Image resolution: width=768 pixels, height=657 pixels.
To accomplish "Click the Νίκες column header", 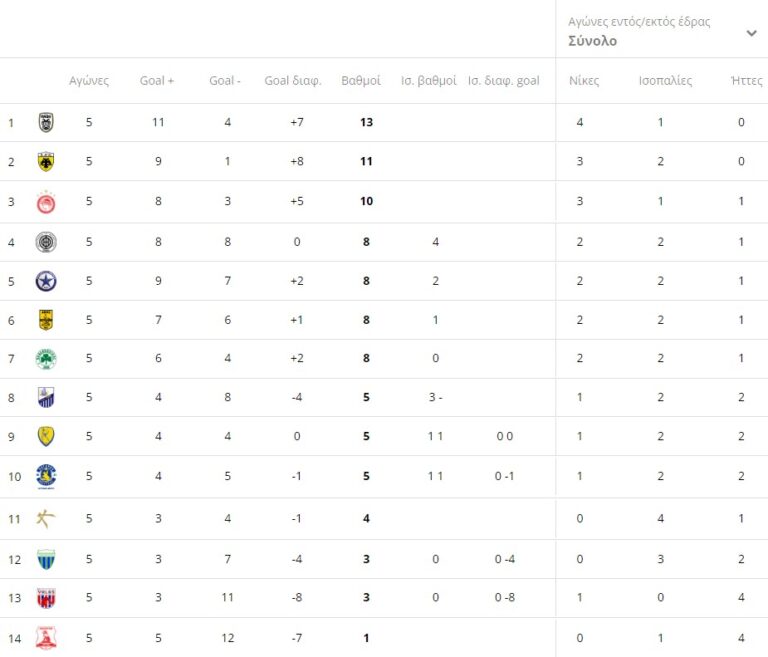I will 584,81.
